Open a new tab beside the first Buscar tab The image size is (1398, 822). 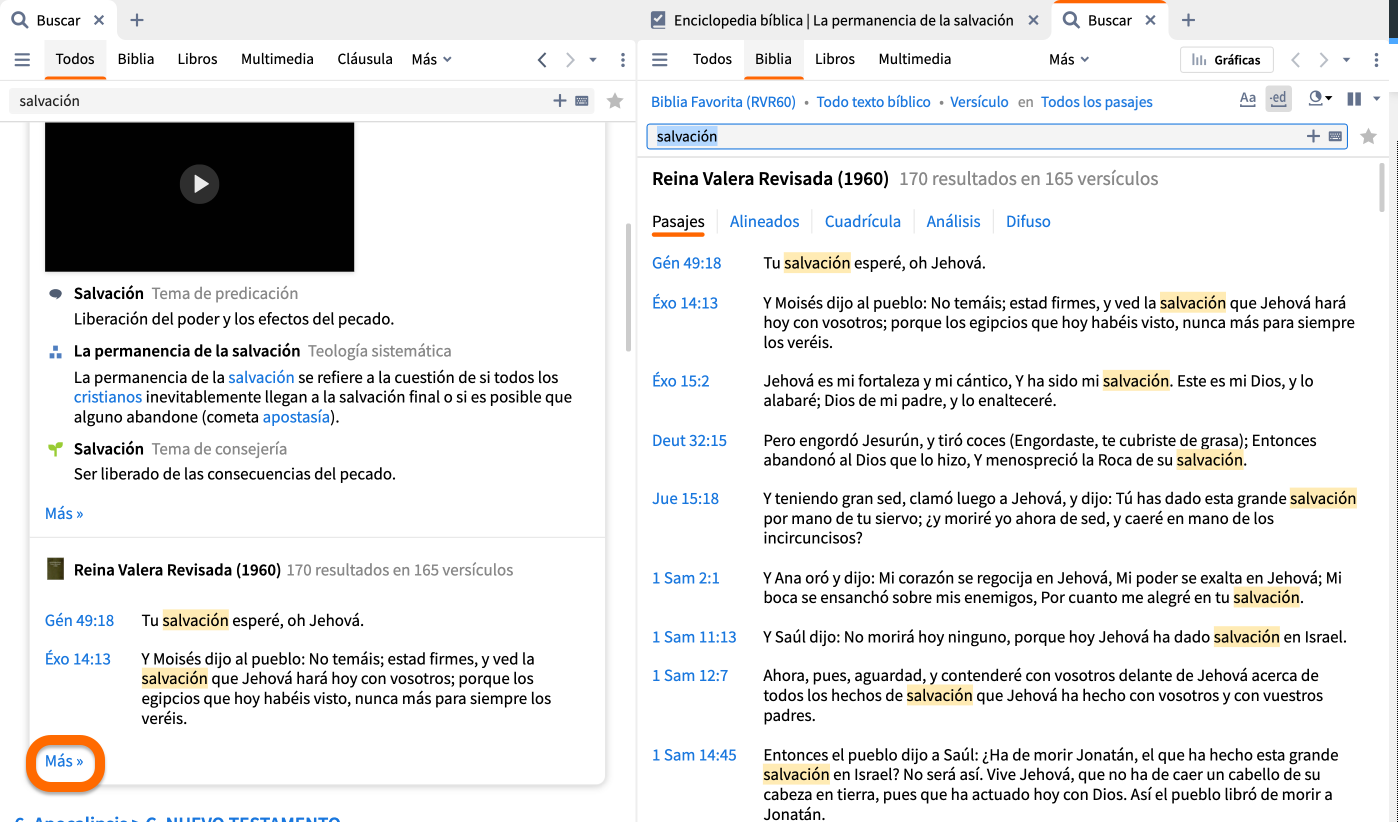[x=137, y=20]
